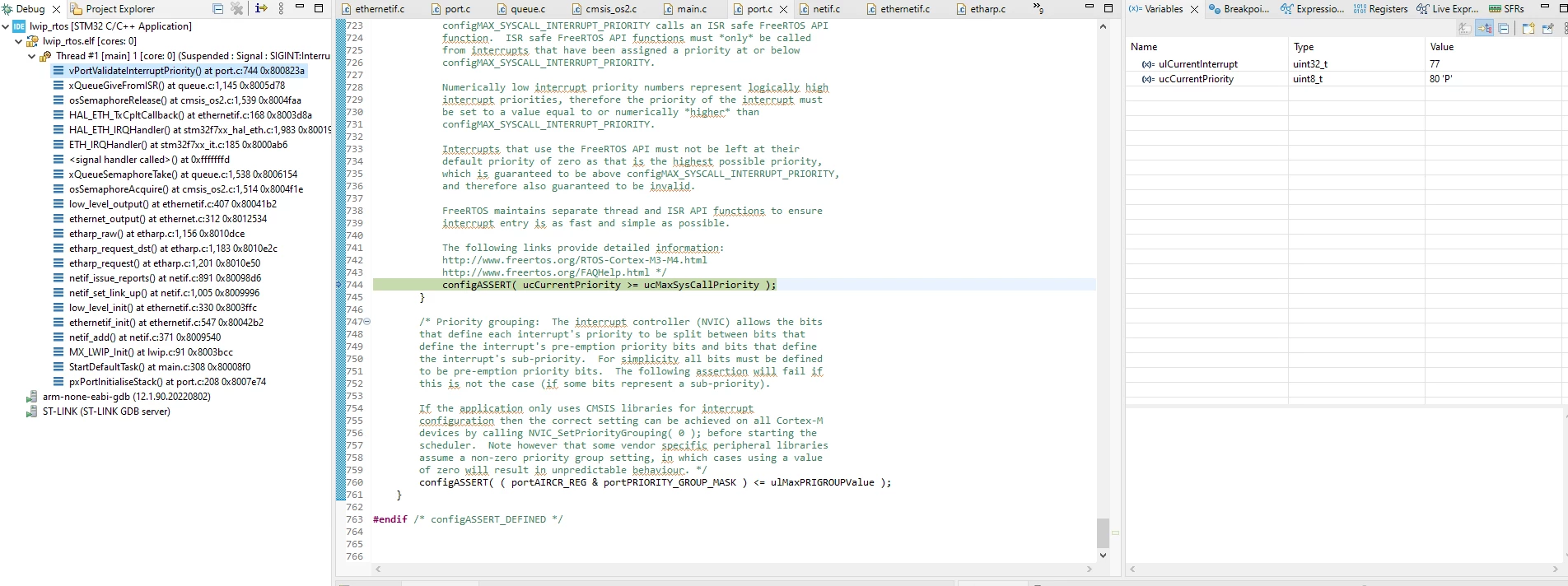
Task: Select the ulCurrentInterrupt variable row
Action: (1342, 64)
